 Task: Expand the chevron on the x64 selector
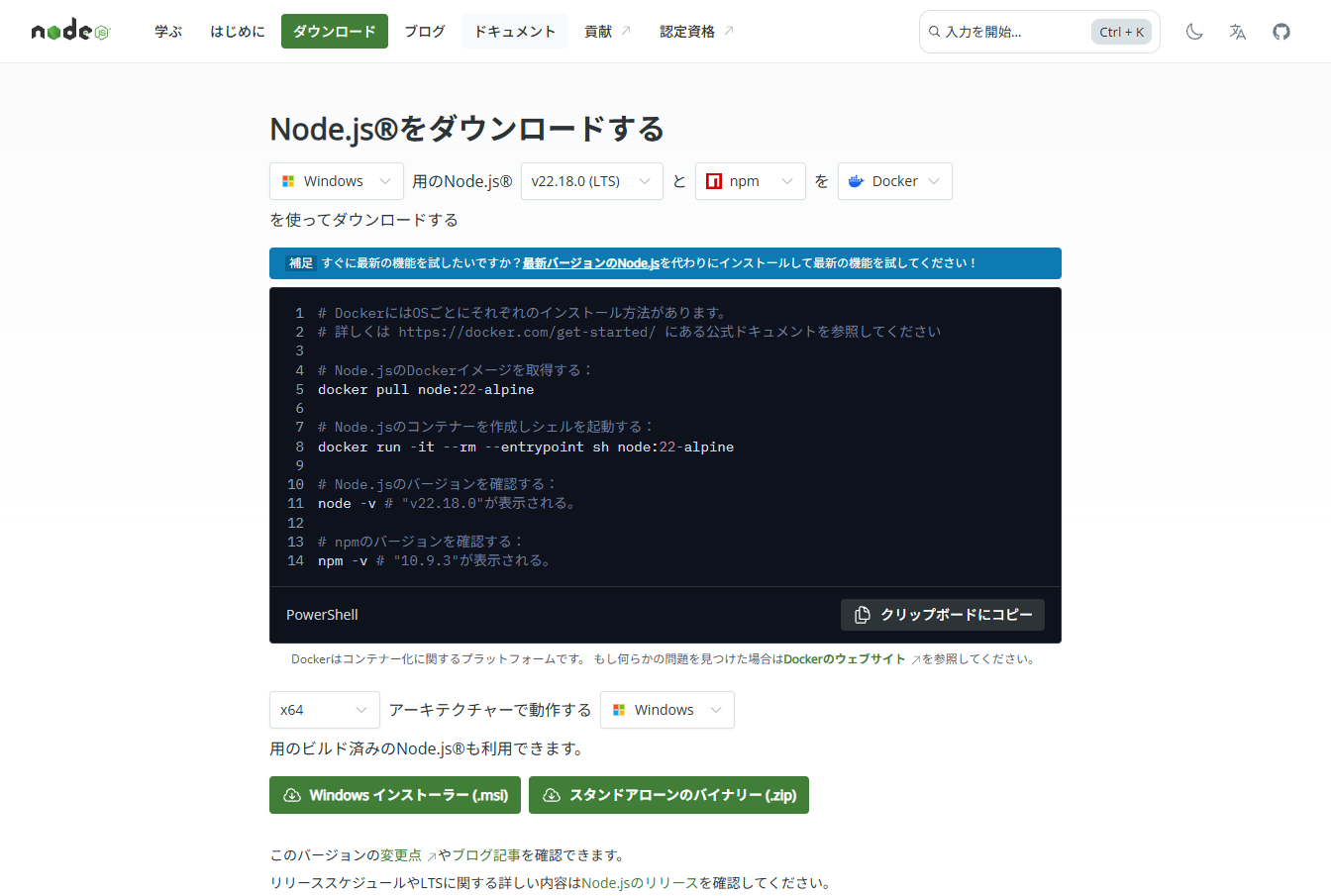coord(361,710)
